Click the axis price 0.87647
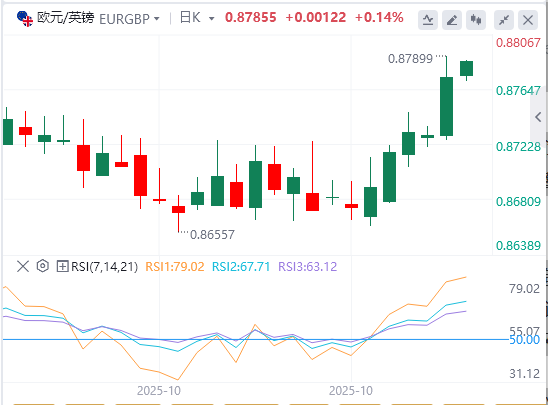 518,91
